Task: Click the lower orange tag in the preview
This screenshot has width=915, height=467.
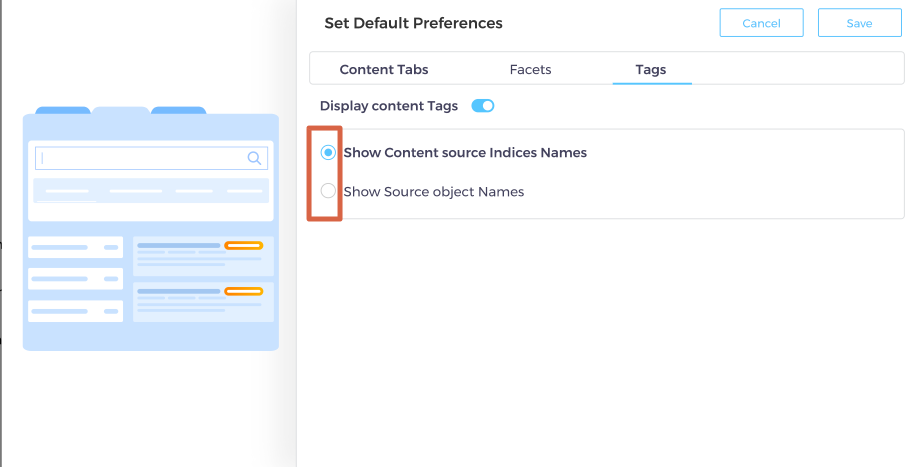Action: pyautogui.click(x=244, y=291)
